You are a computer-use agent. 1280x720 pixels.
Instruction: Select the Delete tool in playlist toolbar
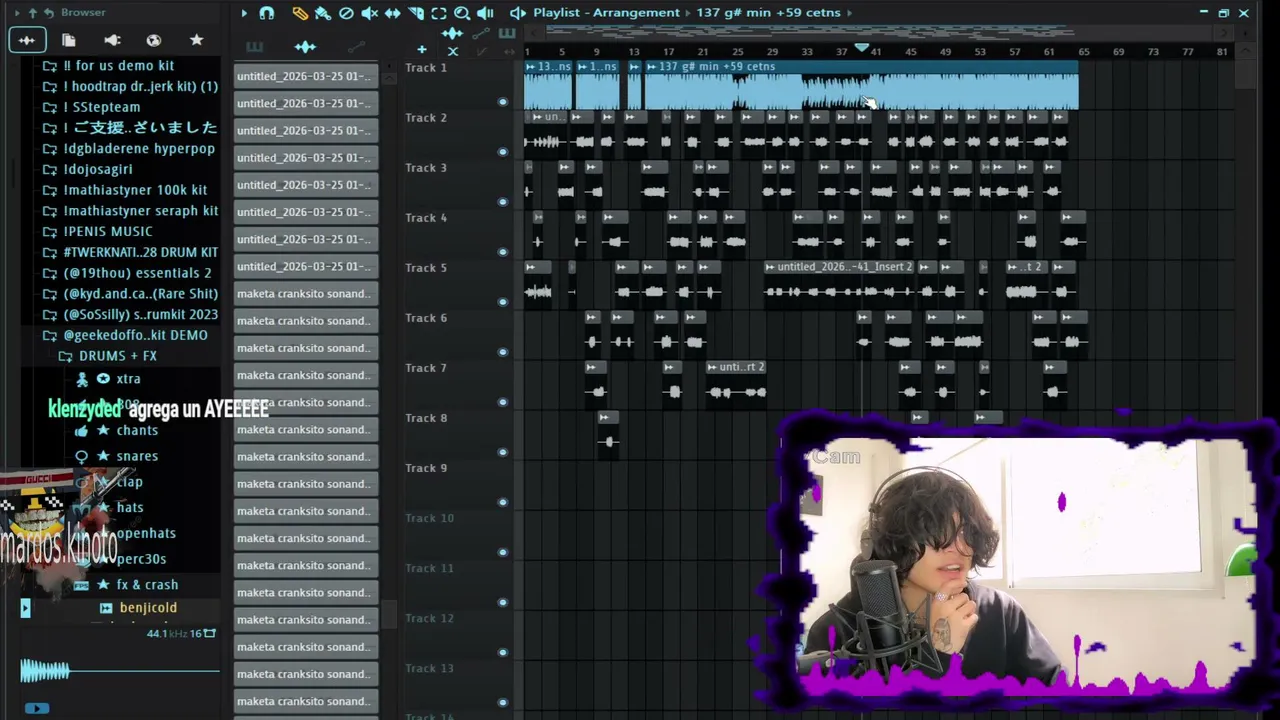[346, 13]
